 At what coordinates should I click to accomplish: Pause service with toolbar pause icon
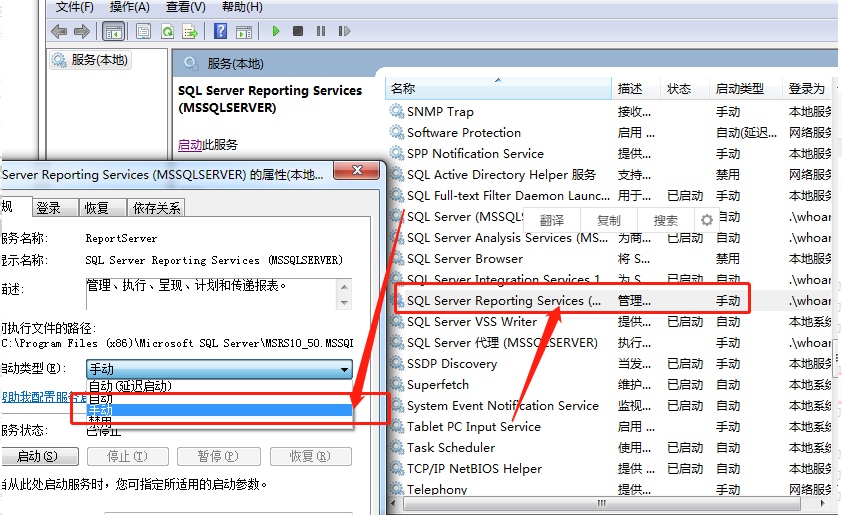[x=321, y=31]
